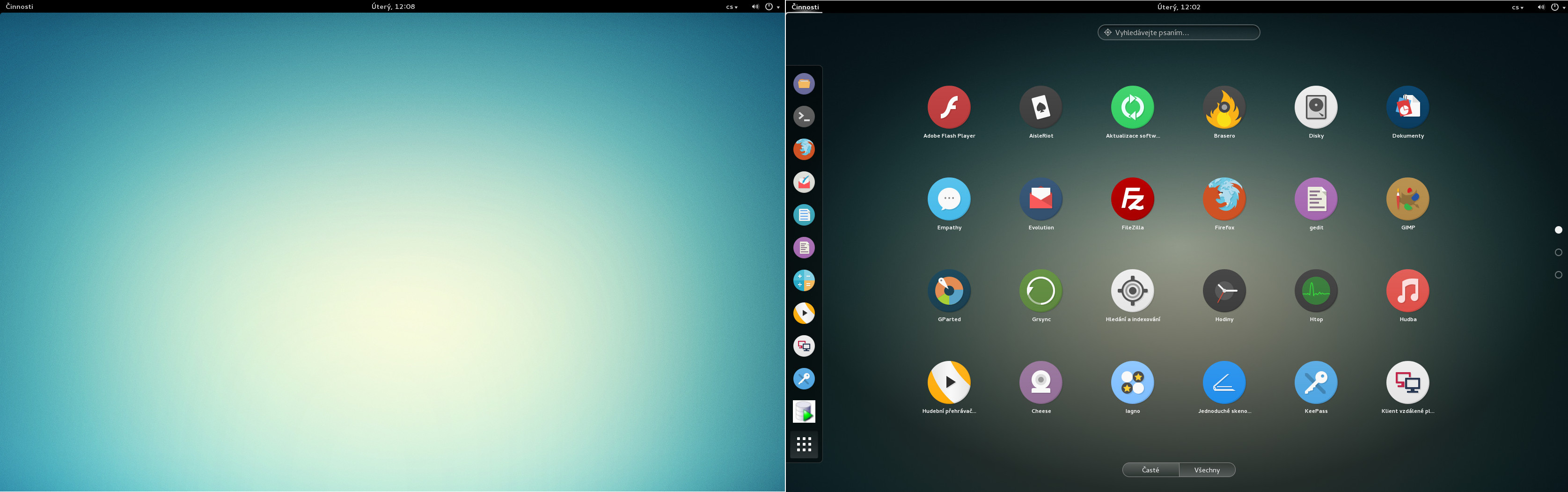
Task: Toggle the Show Applications grid button in the dock
Action: [x=804, y=445]
